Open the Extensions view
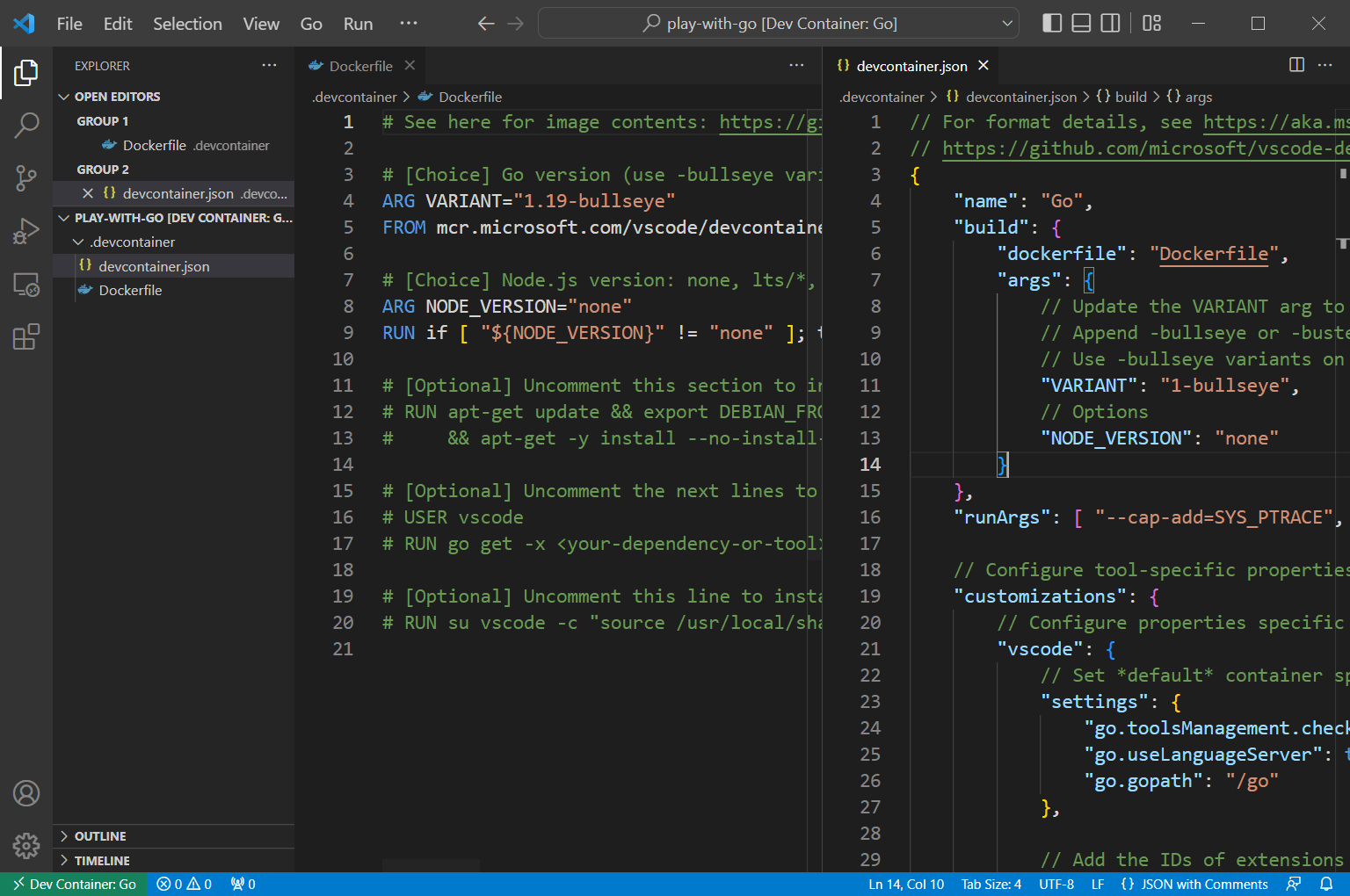 (26, 337)
